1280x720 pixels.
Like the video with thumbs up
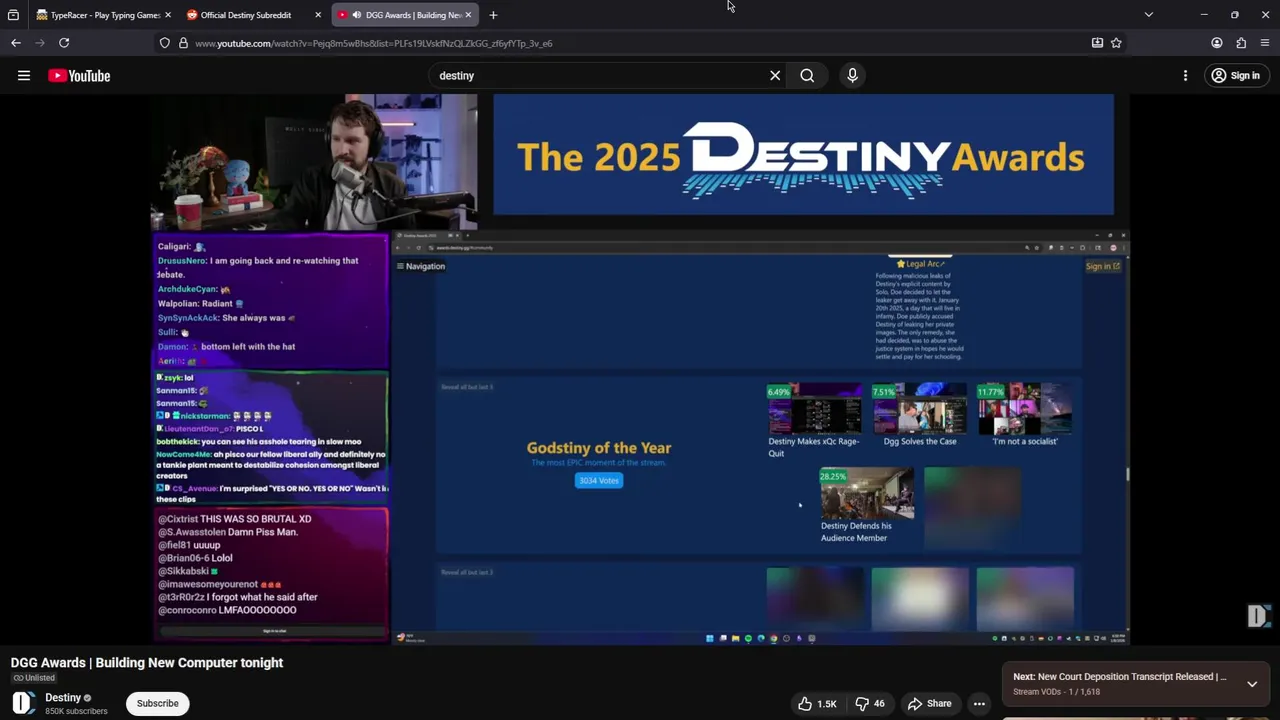click(x=817, y=704)
